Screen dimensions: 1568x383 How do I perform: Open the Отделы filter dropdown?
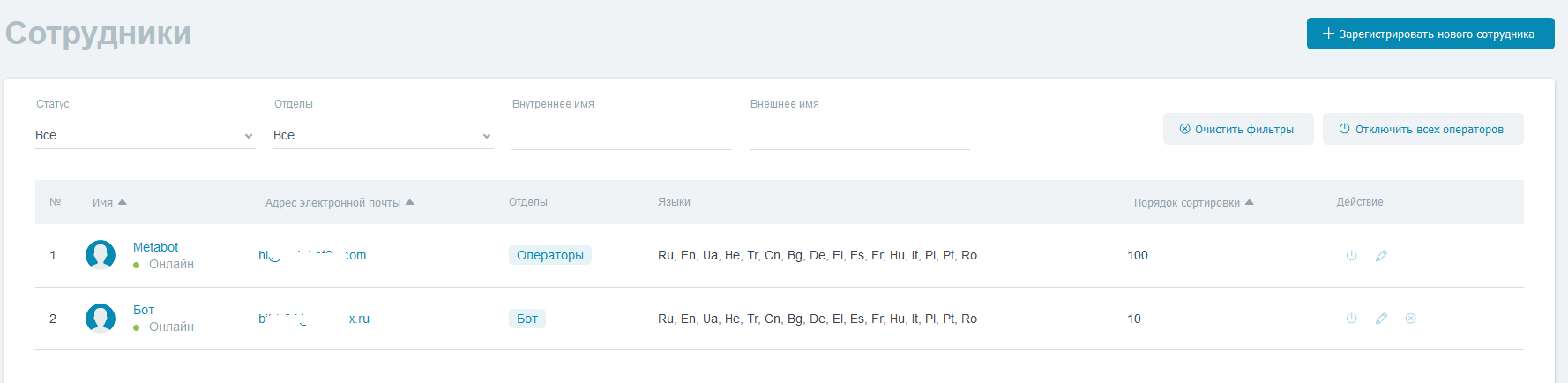[384, 135]
